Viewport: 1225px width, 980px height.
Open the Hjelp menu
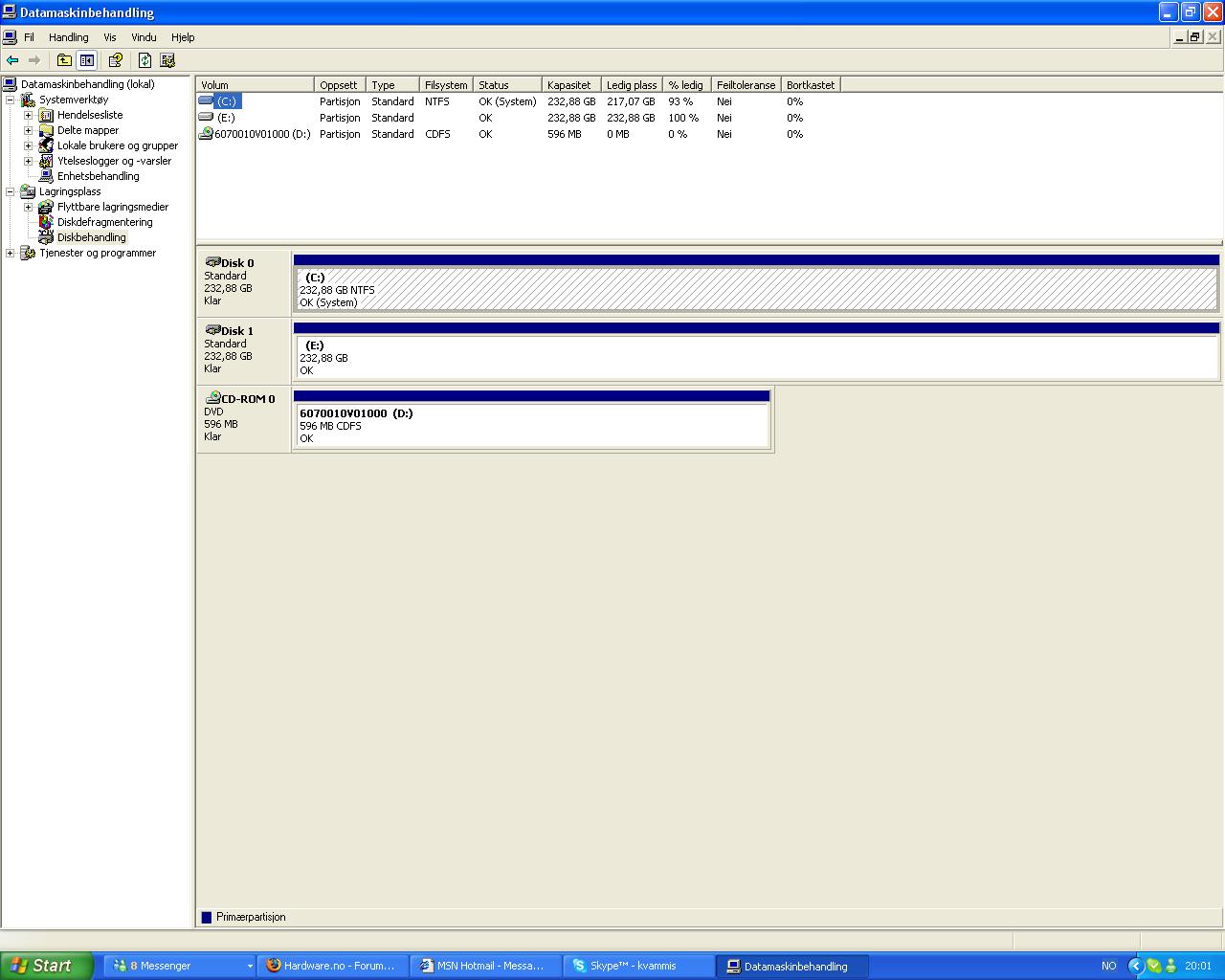[183, 37]
